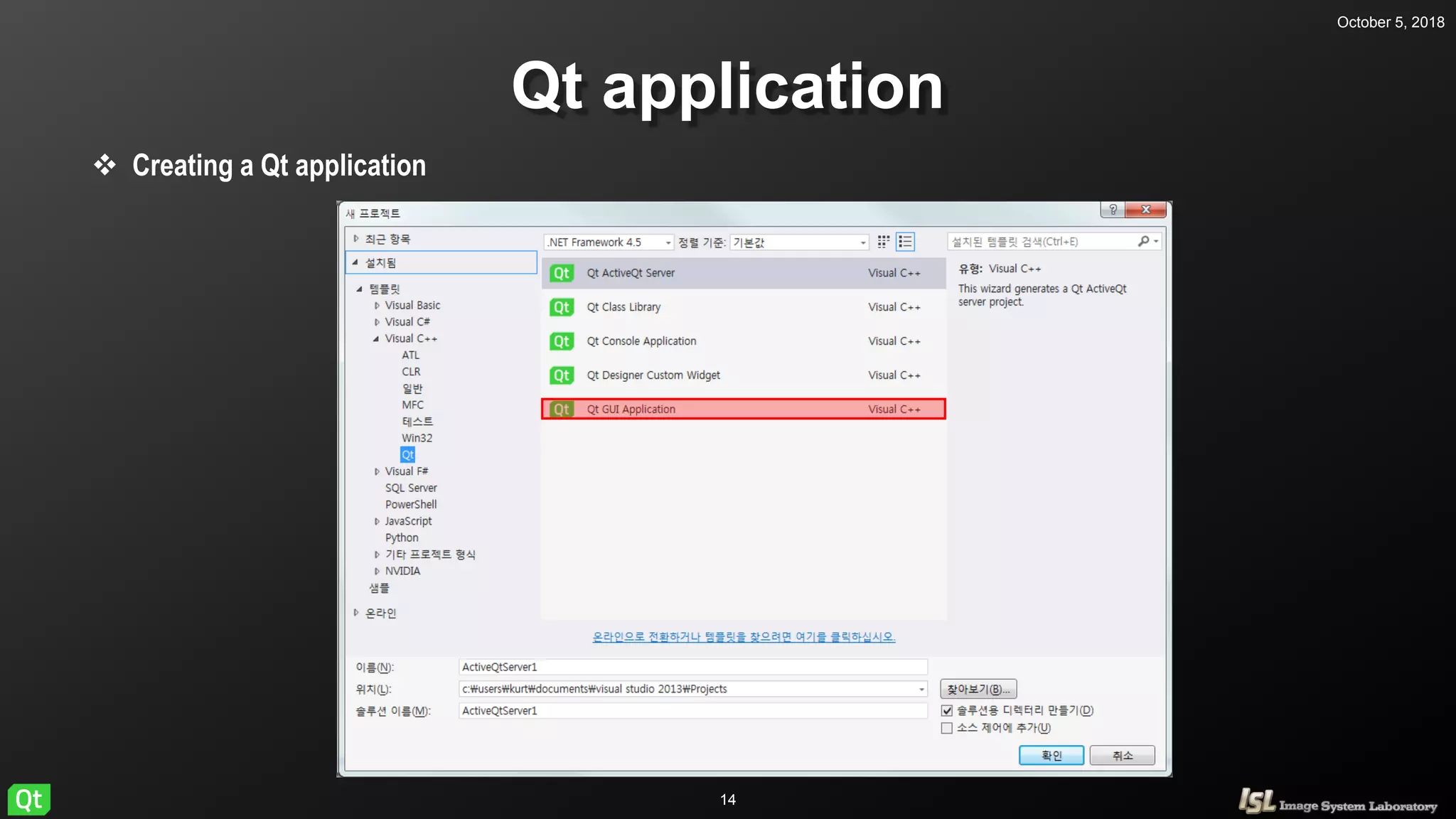1456x819 pixels.
Task: Click the Qt Class Library template icon
Action: 562,307
